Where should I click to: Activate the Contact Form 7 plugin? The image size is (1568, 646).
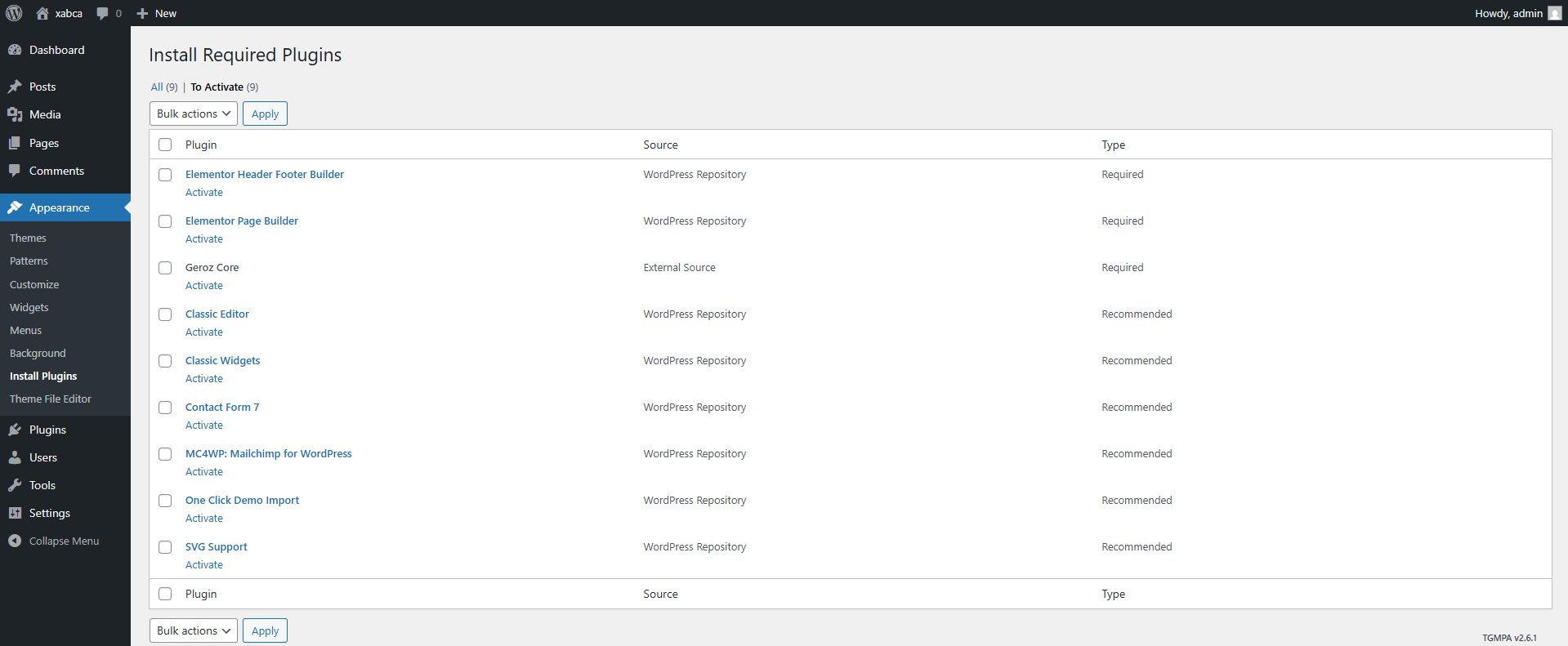(204, 425)
